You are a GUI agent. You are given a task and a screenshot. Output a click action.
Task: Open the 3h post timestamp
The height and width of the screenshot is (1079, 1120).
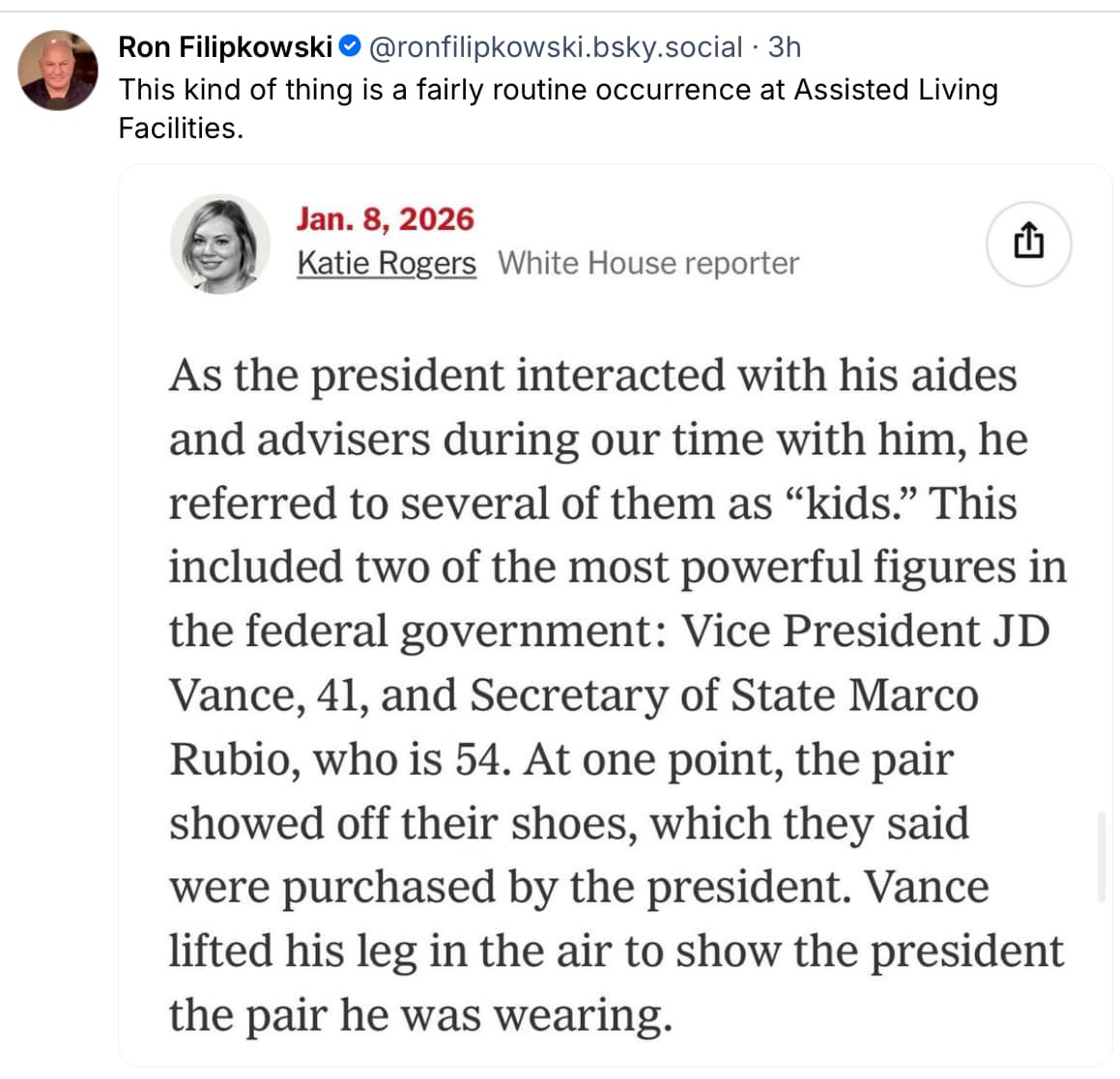click(x=784, y=46)
